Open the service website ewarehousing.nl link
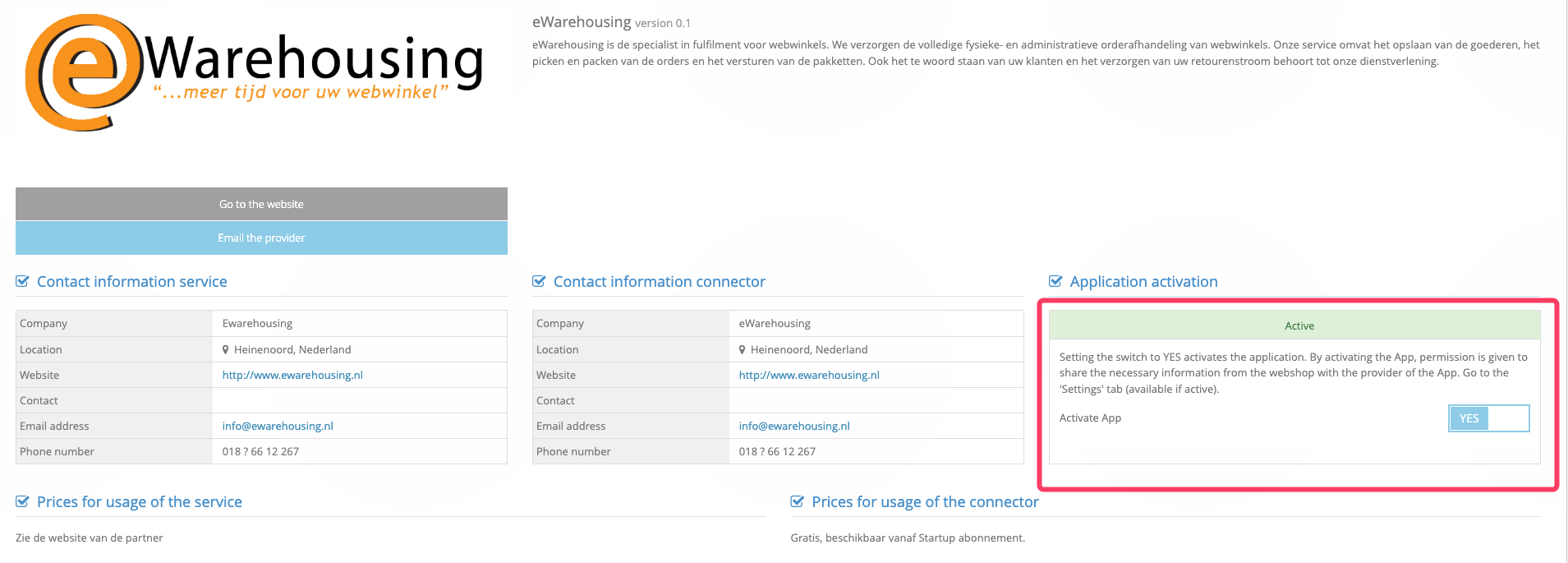The width and height of the screenshot is (1568, 563). tap(292, 376)
